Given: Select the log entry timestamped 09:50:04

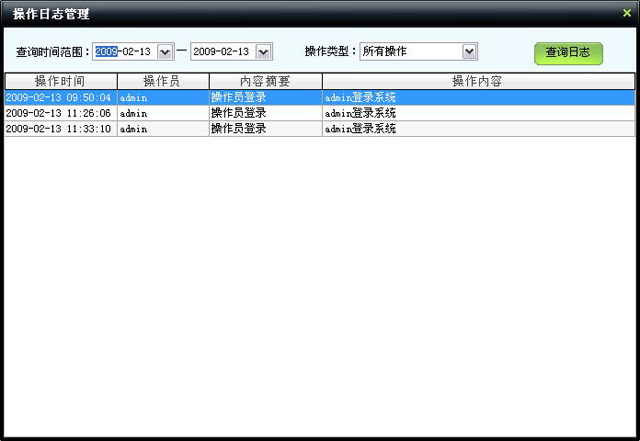Looking at the screenshot, I should tap(58, 98).
